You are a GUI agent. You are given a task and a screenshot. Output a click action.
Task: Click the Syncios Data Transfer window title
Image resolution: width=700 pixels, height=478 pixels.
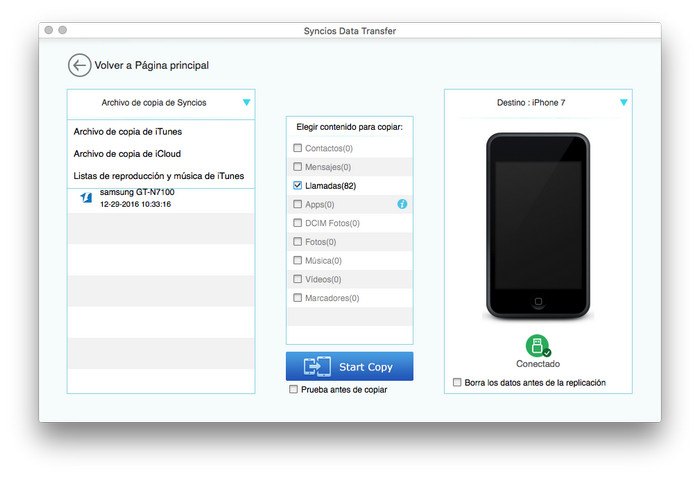tap(350, 31)
